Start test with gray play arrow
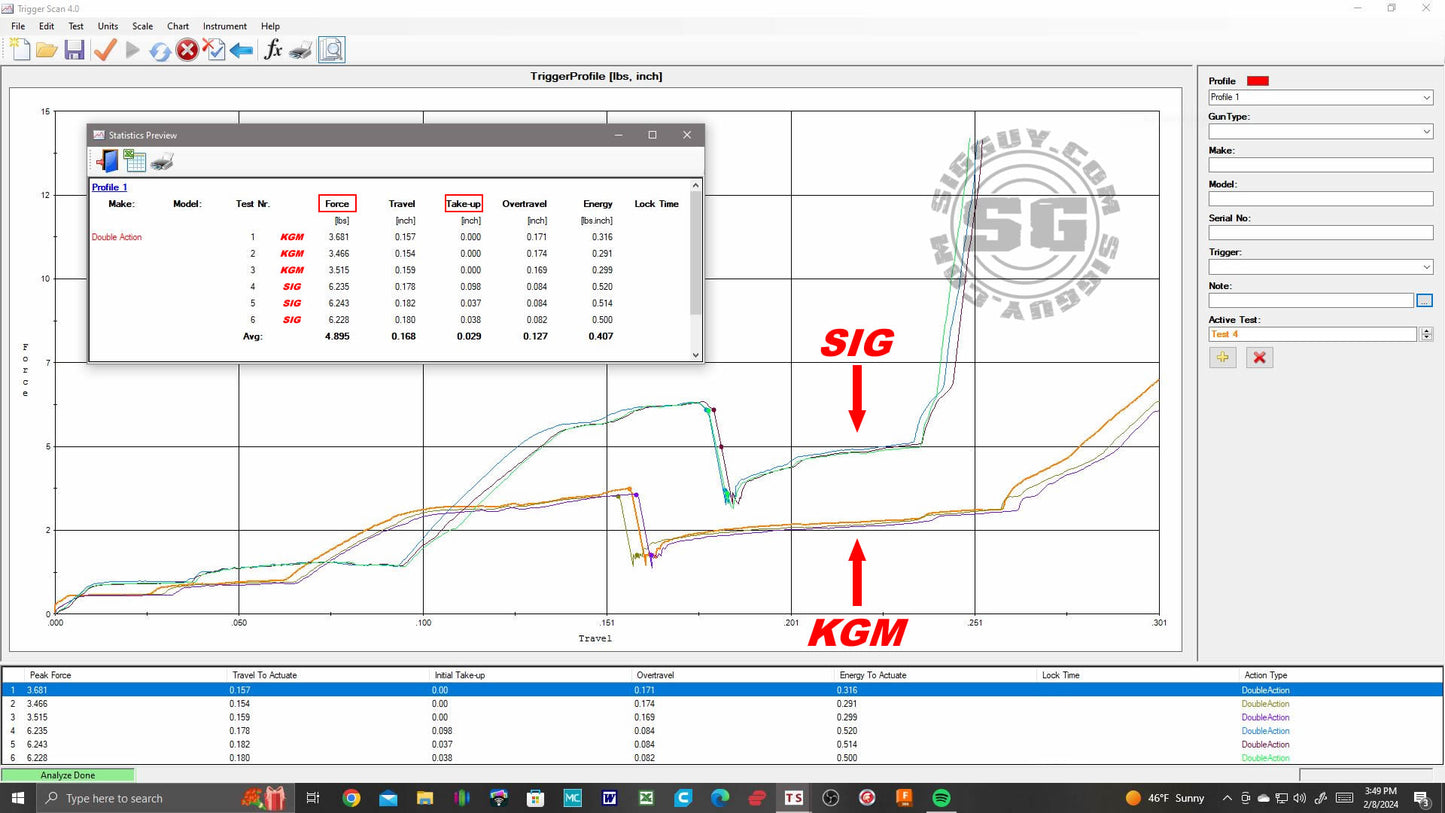 (132, 49)
